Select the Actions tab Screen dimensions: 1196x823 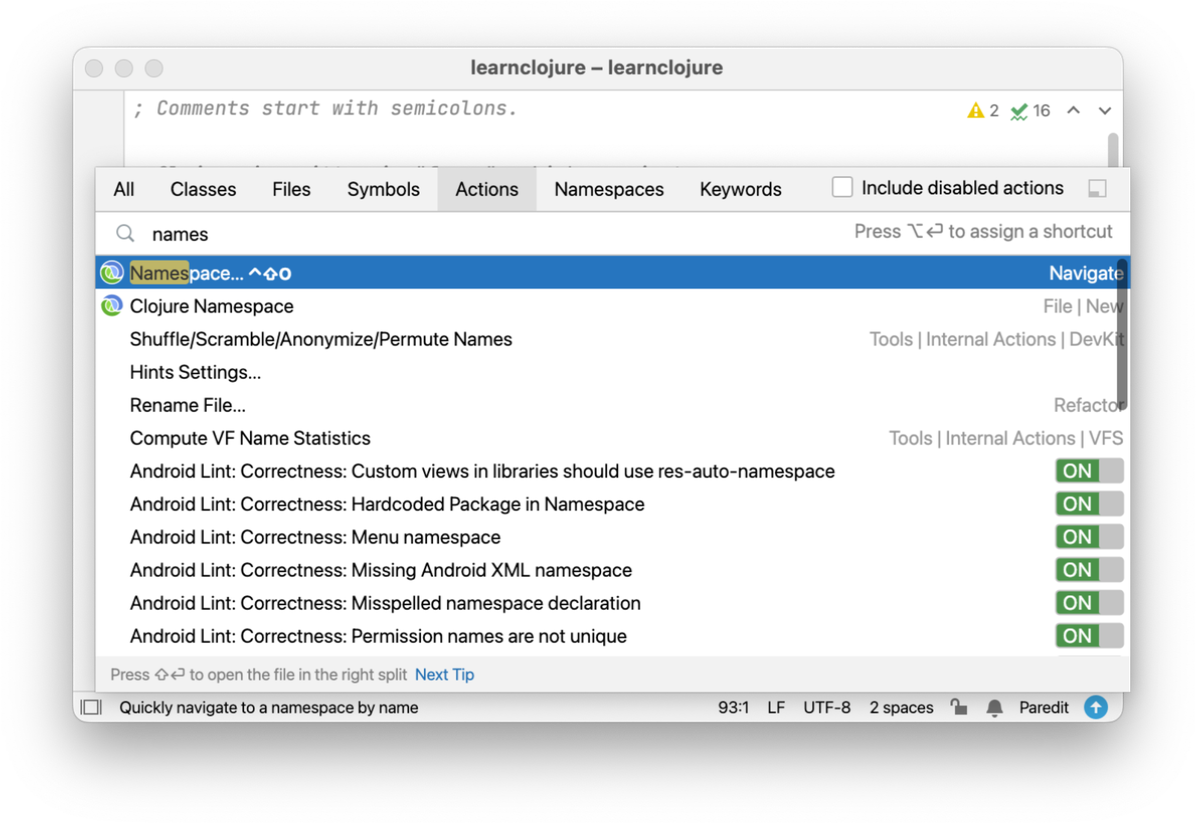[x=487, y=189]
